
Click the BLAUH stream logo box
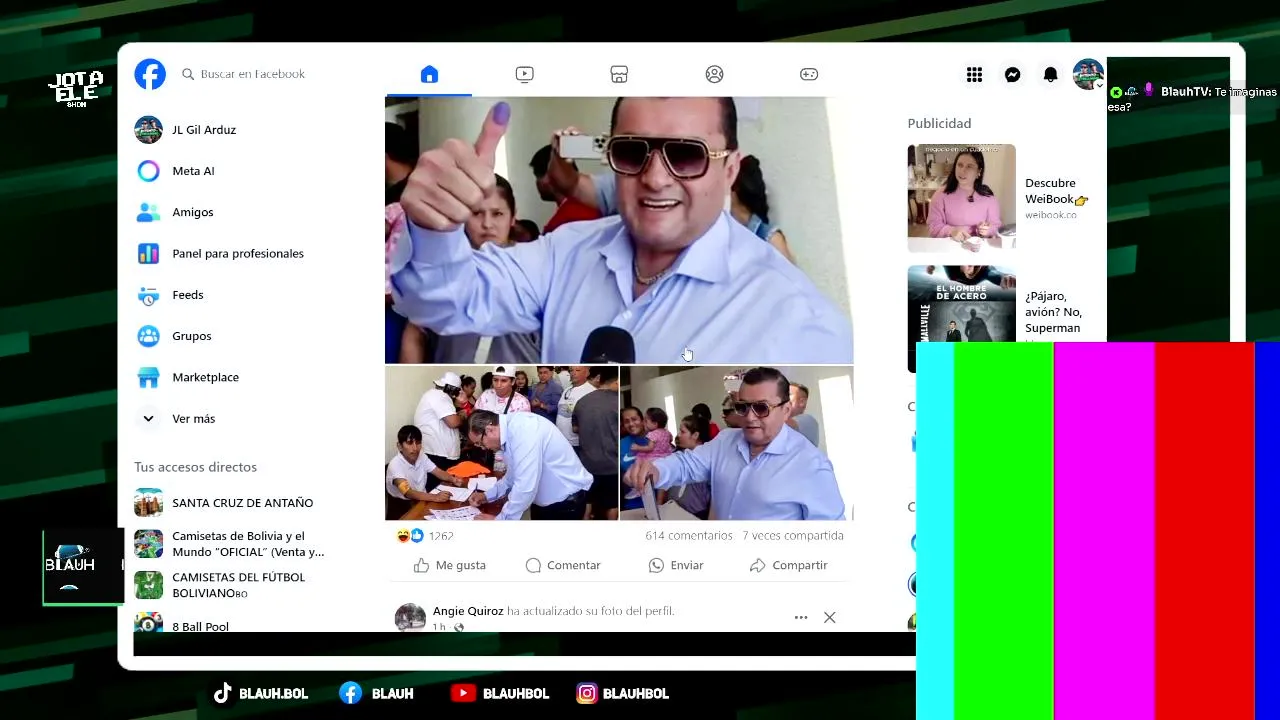83,567
